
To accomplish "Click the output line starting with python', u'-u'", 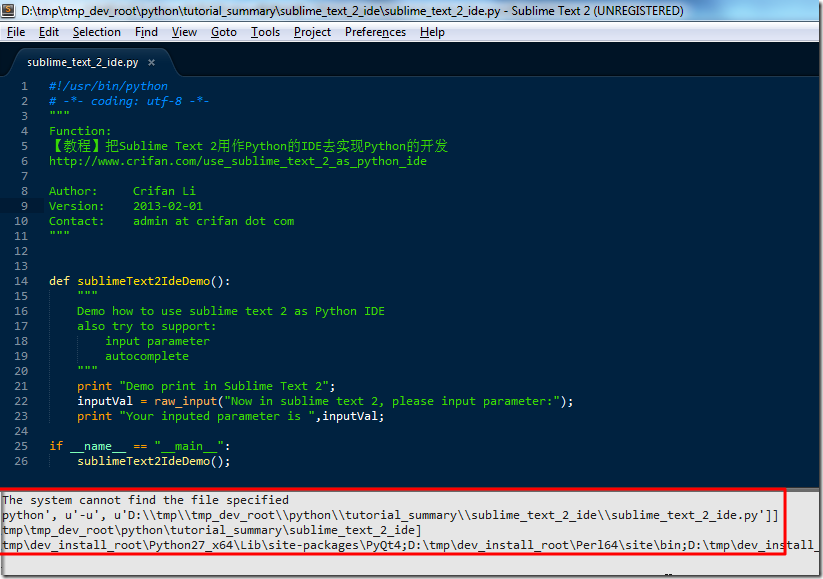I will [x=391, y=515].
